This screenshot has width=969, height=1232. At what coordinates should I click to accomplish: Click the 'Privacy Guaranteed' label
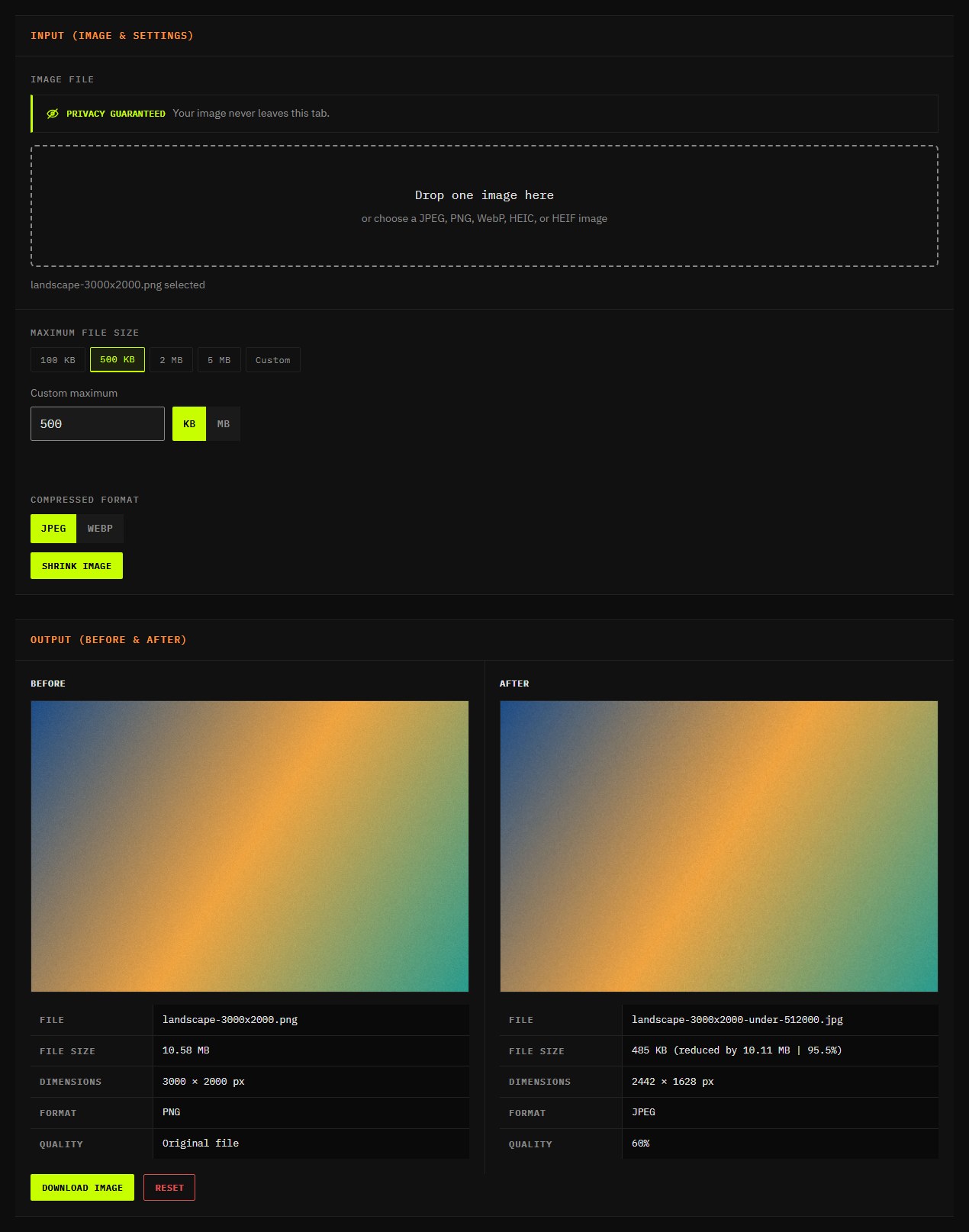pos(116,114)
